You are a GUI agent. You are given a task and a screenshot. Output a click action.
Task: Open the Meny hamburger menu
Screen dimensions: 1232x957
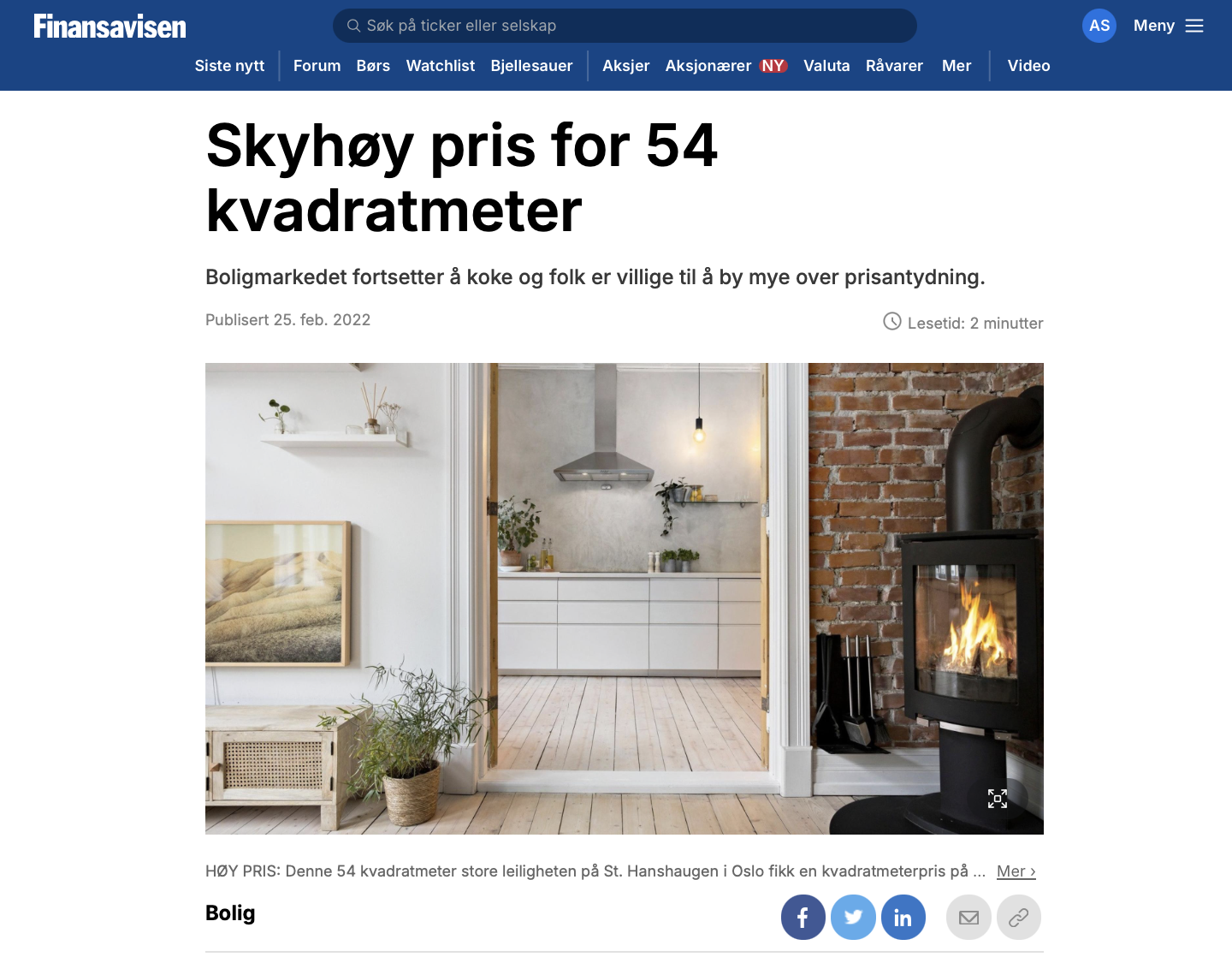point(1169,26)
